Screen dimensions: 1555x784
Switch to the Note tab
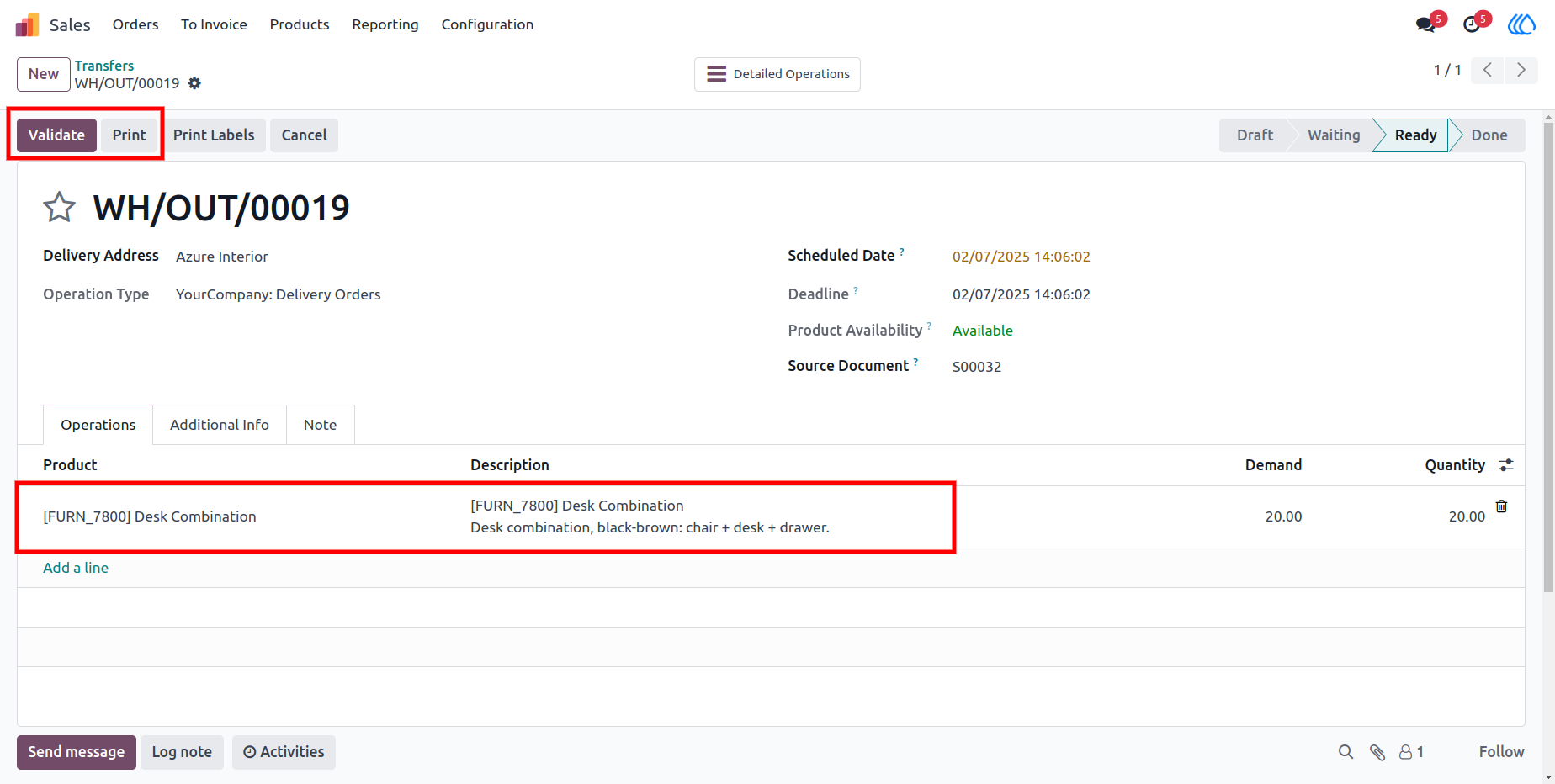click(x=321, y=425)
